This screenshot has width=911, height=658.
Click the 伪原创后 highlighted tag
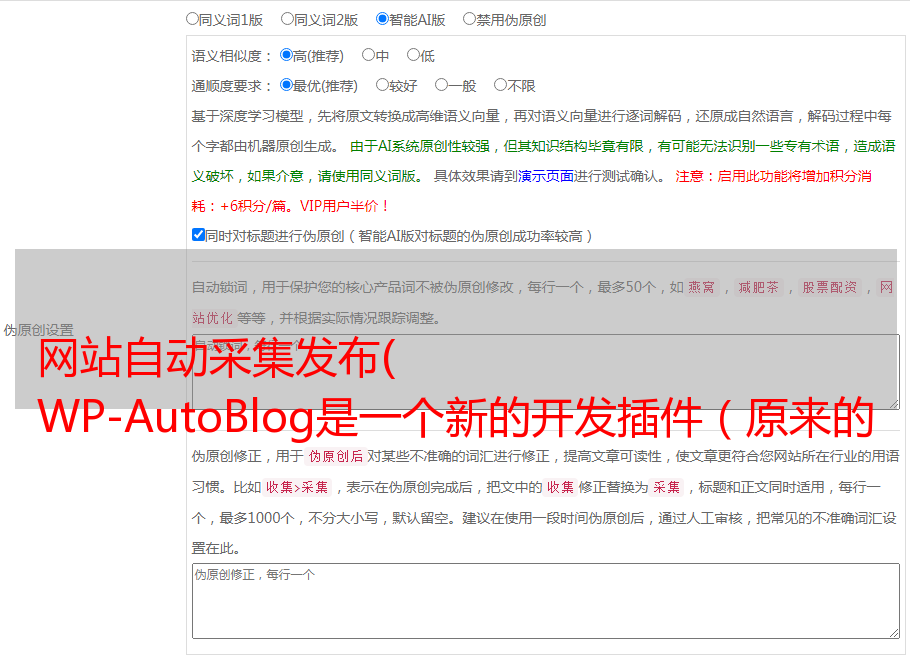336,456
